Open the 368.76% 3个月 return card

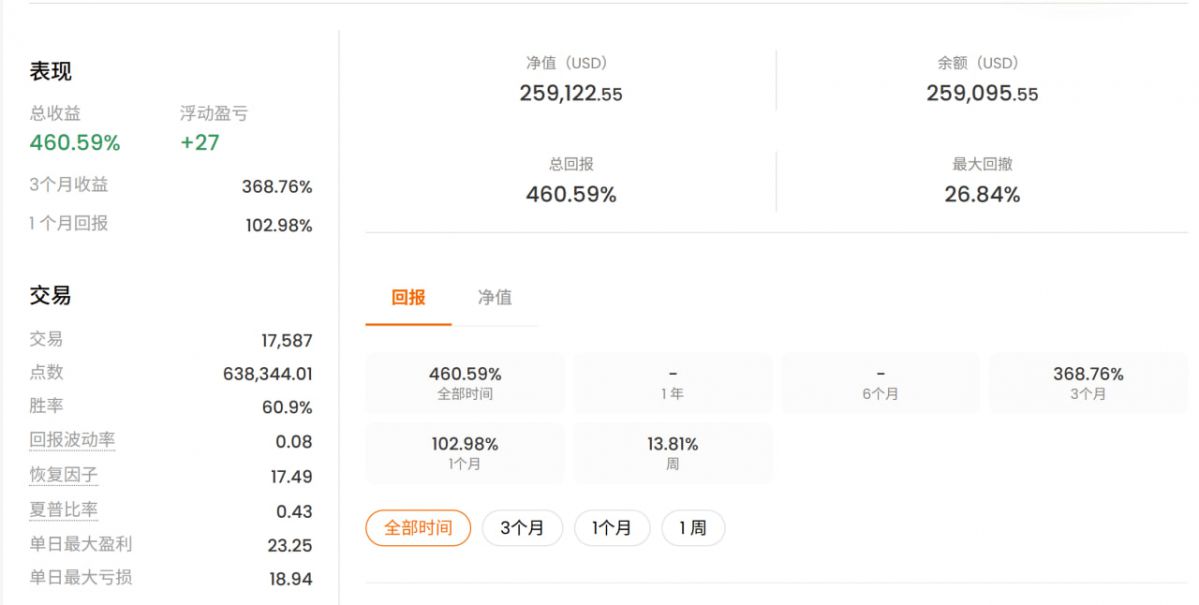pos(1088,382)
